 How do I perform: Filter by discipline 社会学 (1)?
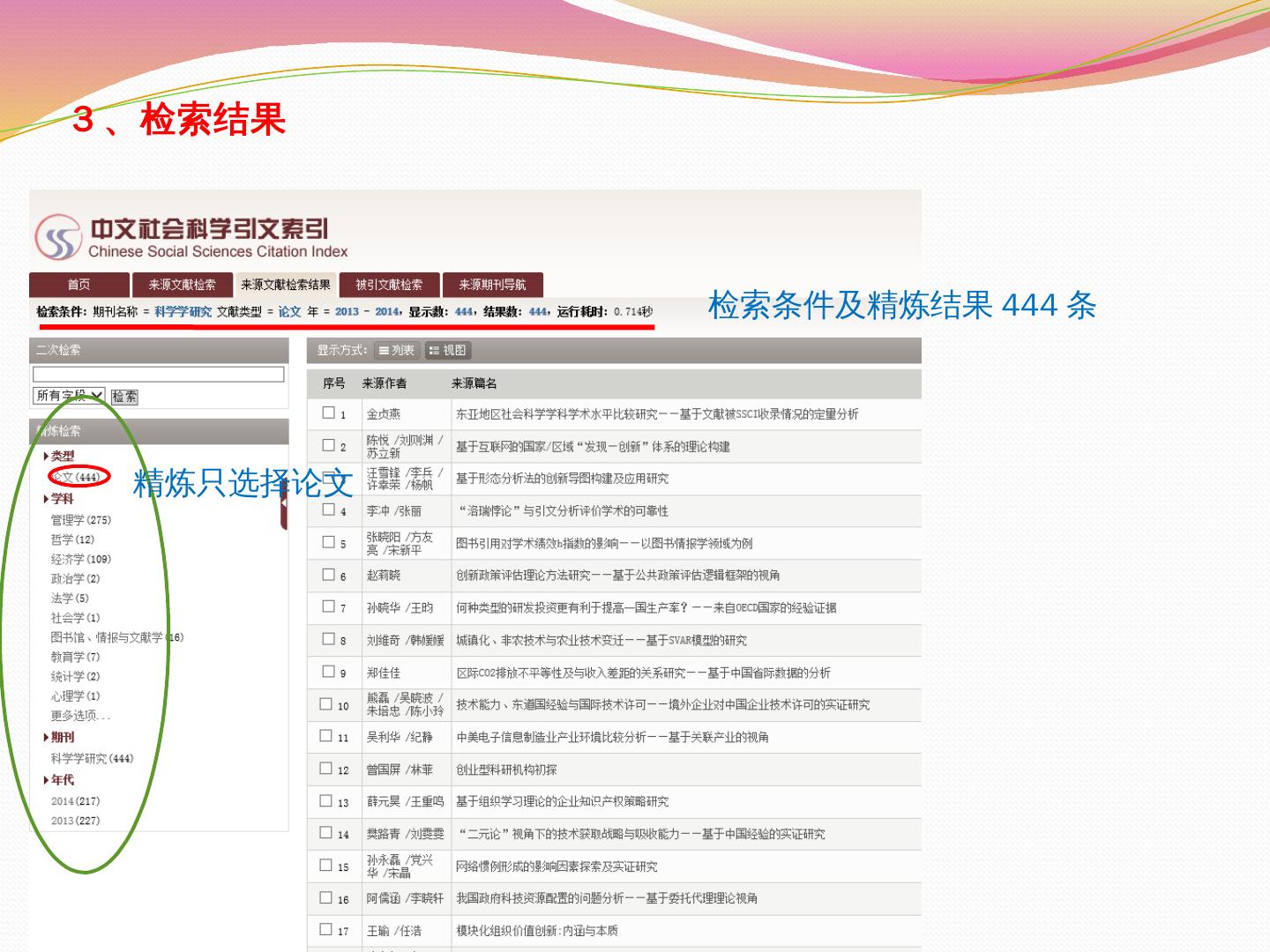[x=75, y=618]
